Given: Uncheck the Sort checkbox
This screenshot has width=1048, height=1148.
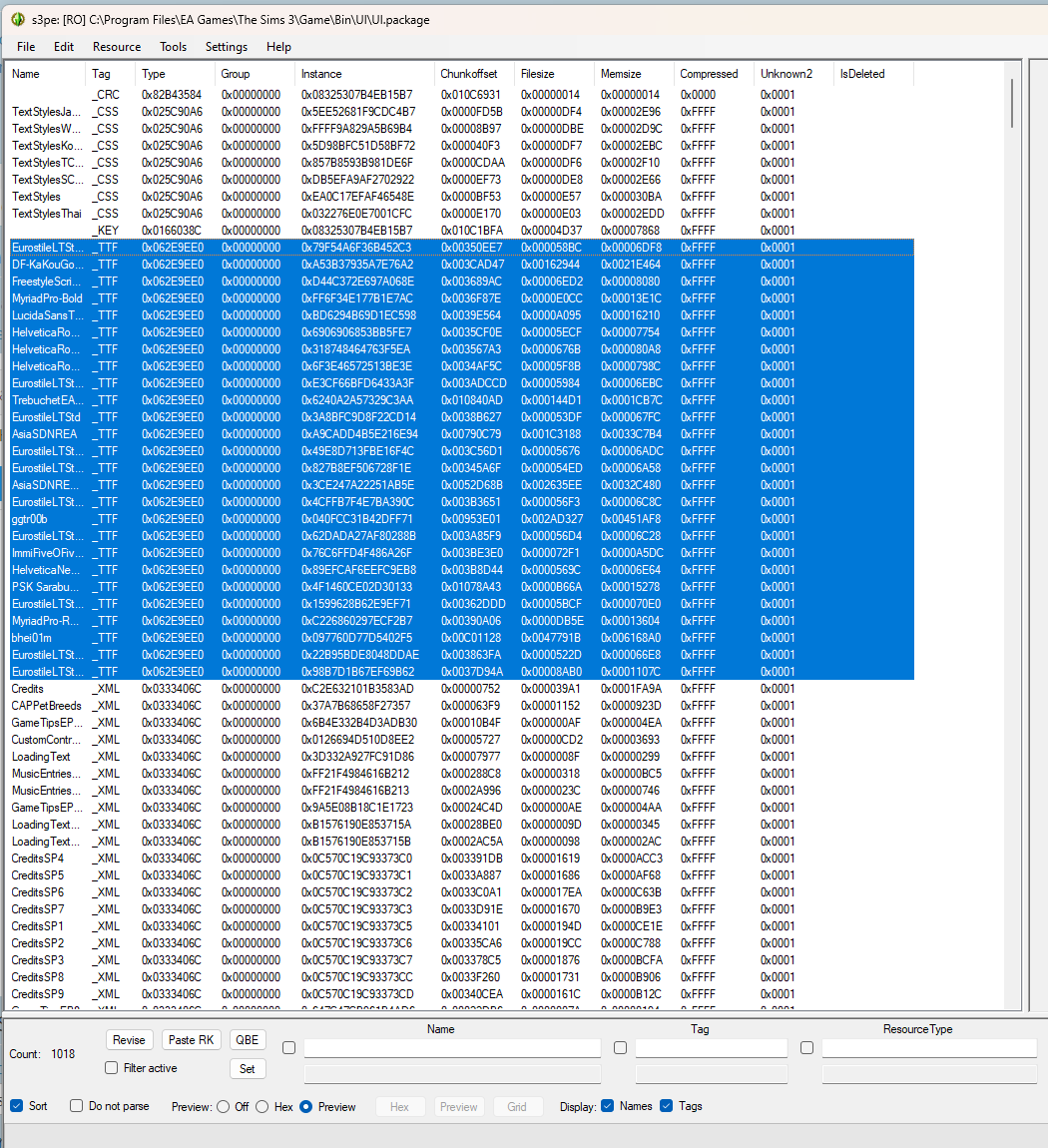Looking at the screenshot, I should 17,1106.
